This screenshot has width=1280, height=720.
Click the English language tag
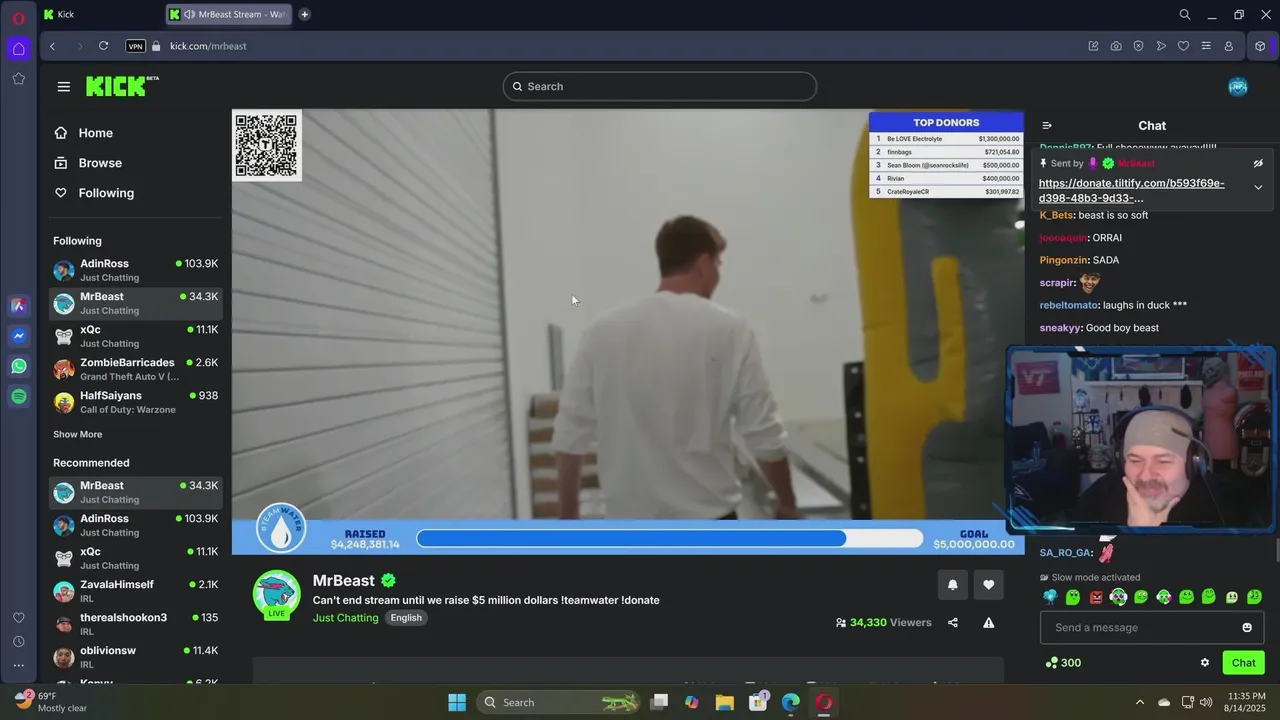pos(406,618)
